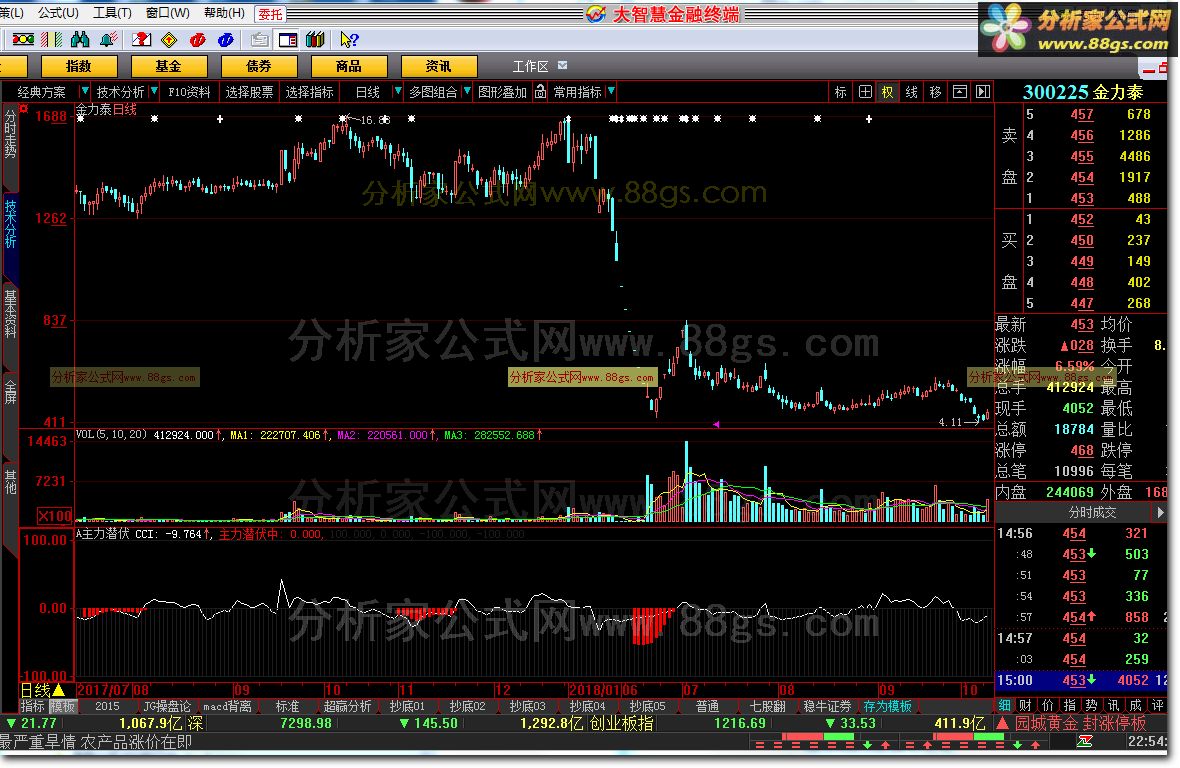This screenshot has height=768, width=1180.
Task: Expand the 经典方案 dropdown arrow
Action: pyautogui.click(x=84, y=91)
